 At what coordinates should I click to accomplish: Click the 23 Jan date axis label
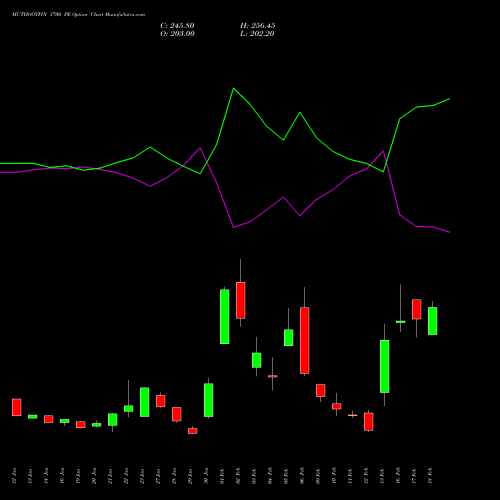click(x=142, y=476)
